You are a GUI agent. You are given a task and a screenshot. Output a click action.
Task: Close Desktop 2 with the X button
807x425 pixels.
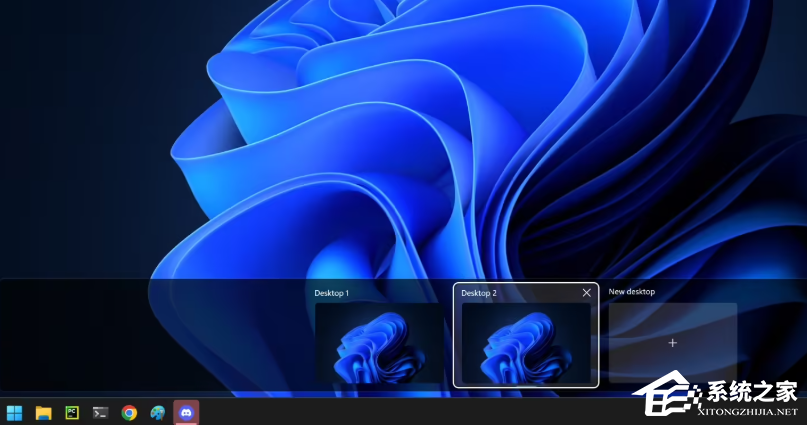coord(587,293)
